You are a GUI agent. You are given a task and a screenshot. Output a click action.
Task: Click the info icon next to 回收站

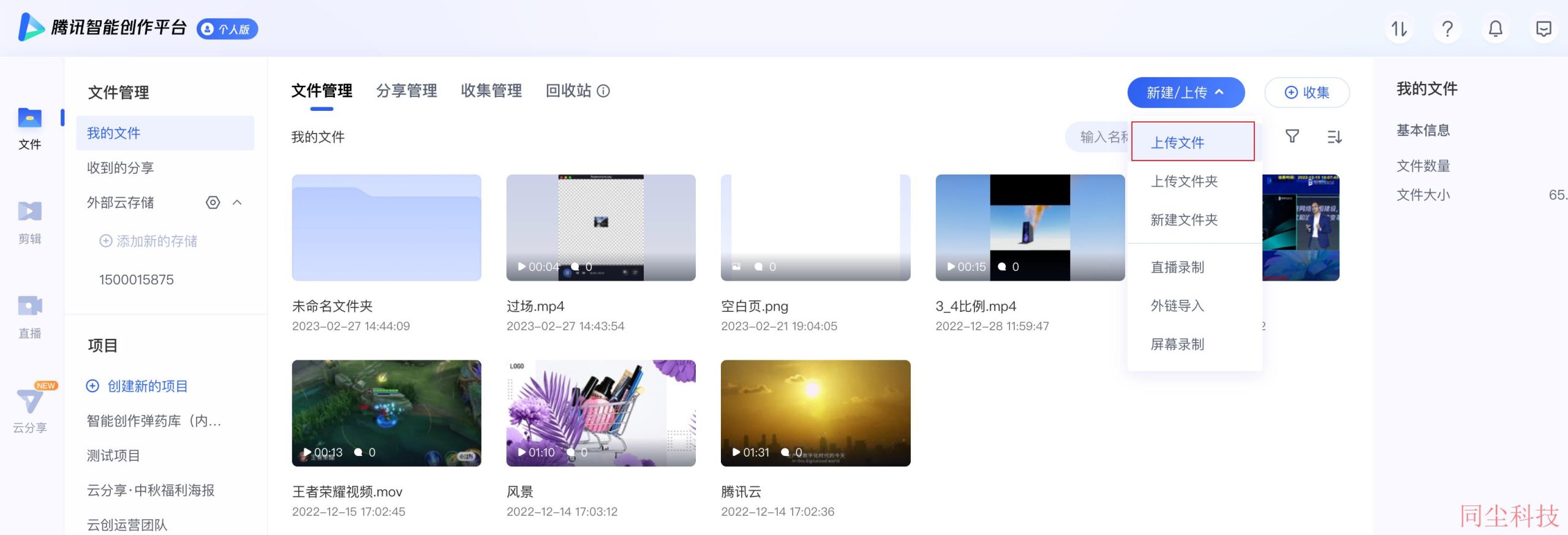tap(603, 91)
